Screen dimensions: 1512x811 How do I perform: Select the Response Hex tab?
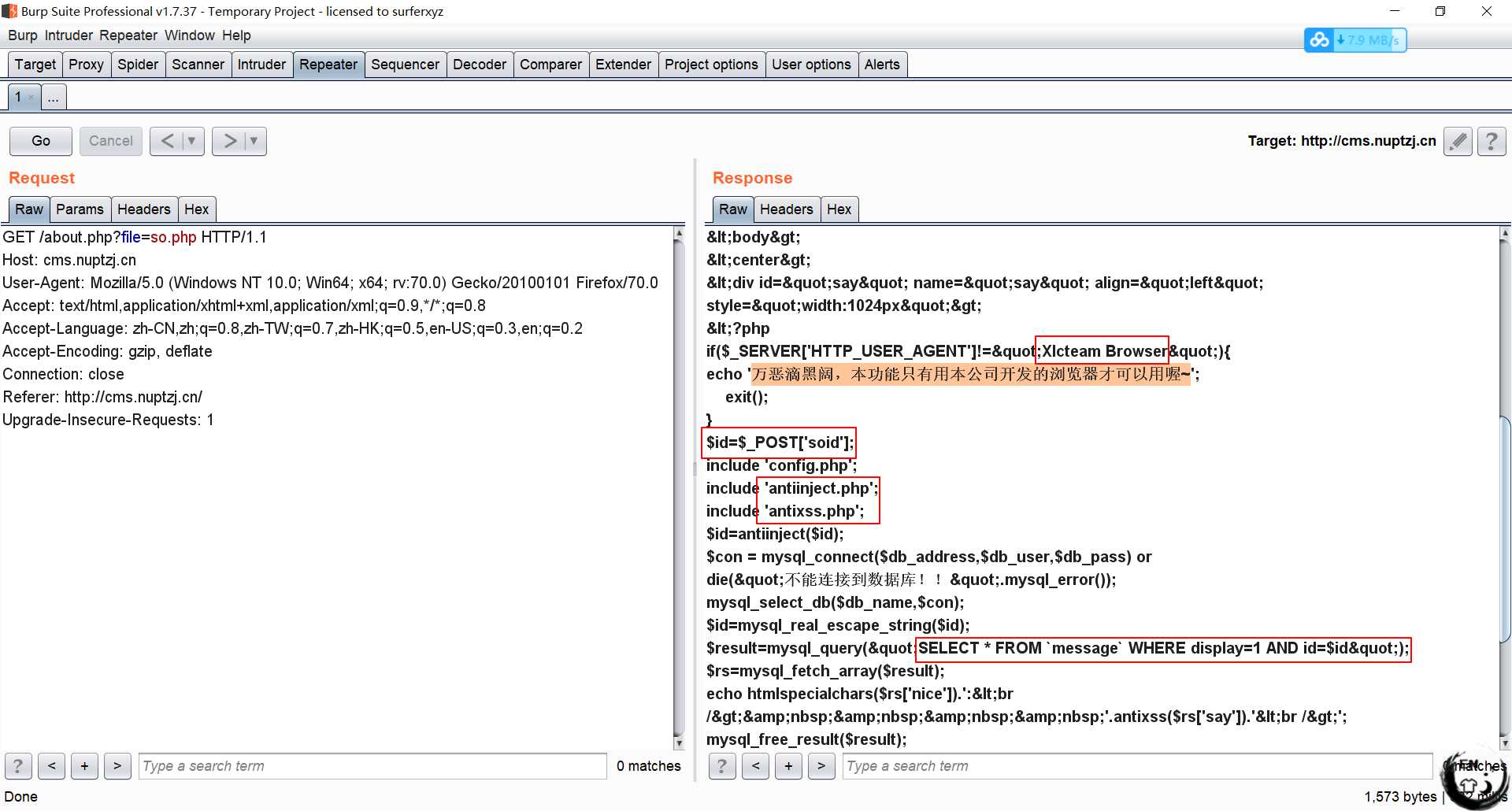pos(839,209)
